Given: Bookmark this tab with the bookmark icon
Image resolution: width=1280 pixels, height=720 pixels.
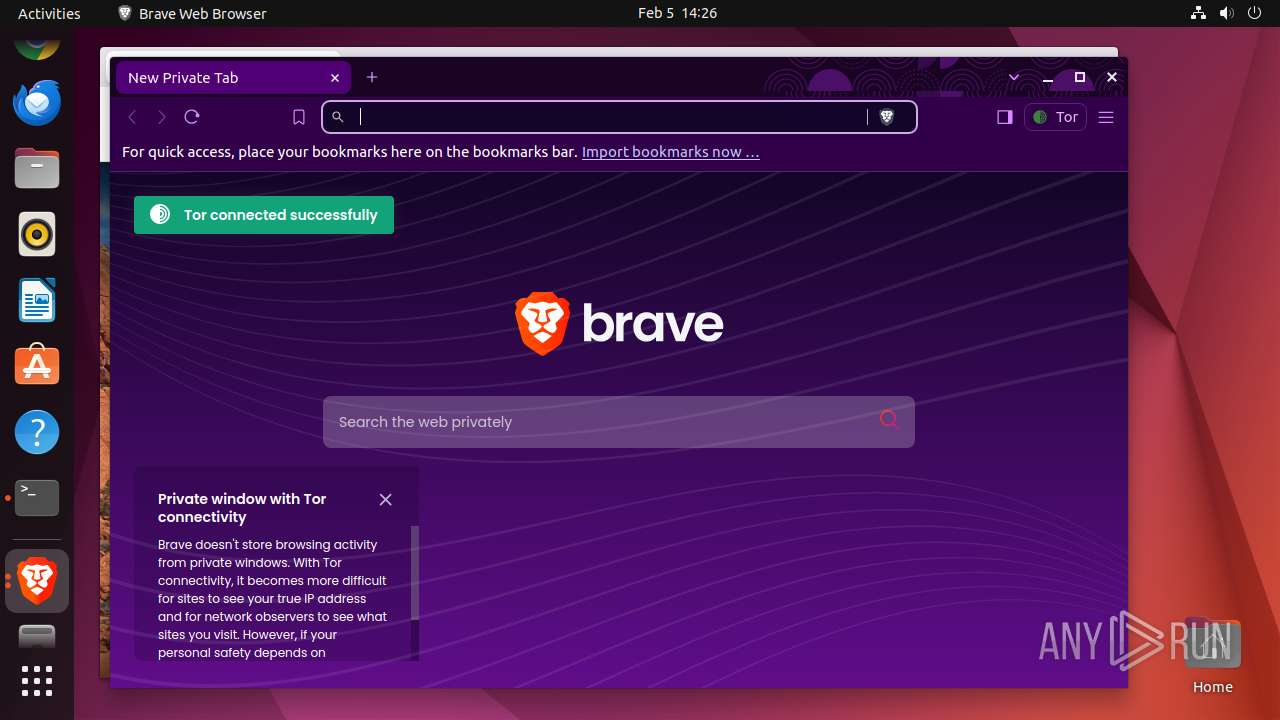Looking at the screenshot, I should 298,117.
